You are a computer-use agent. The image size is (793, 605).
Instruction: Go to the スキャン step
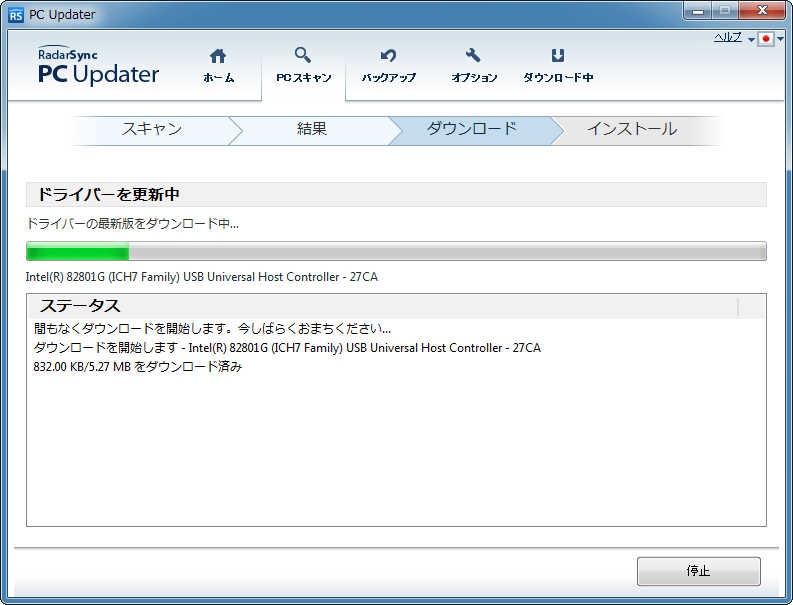151,131
